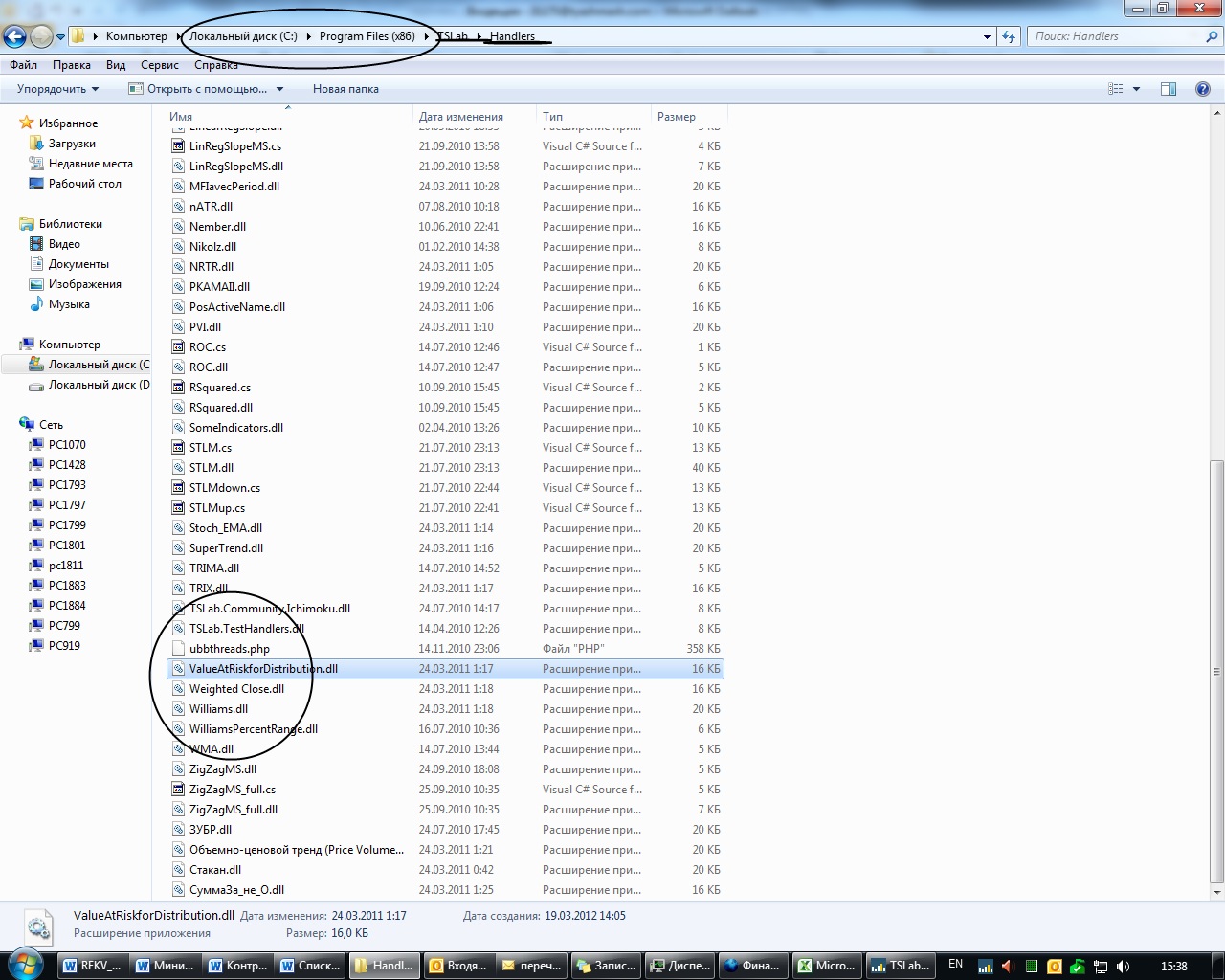The image size is (1225, 980).
Task: Click the volume speaker icon in system tray
Action: pos(1122,967)
